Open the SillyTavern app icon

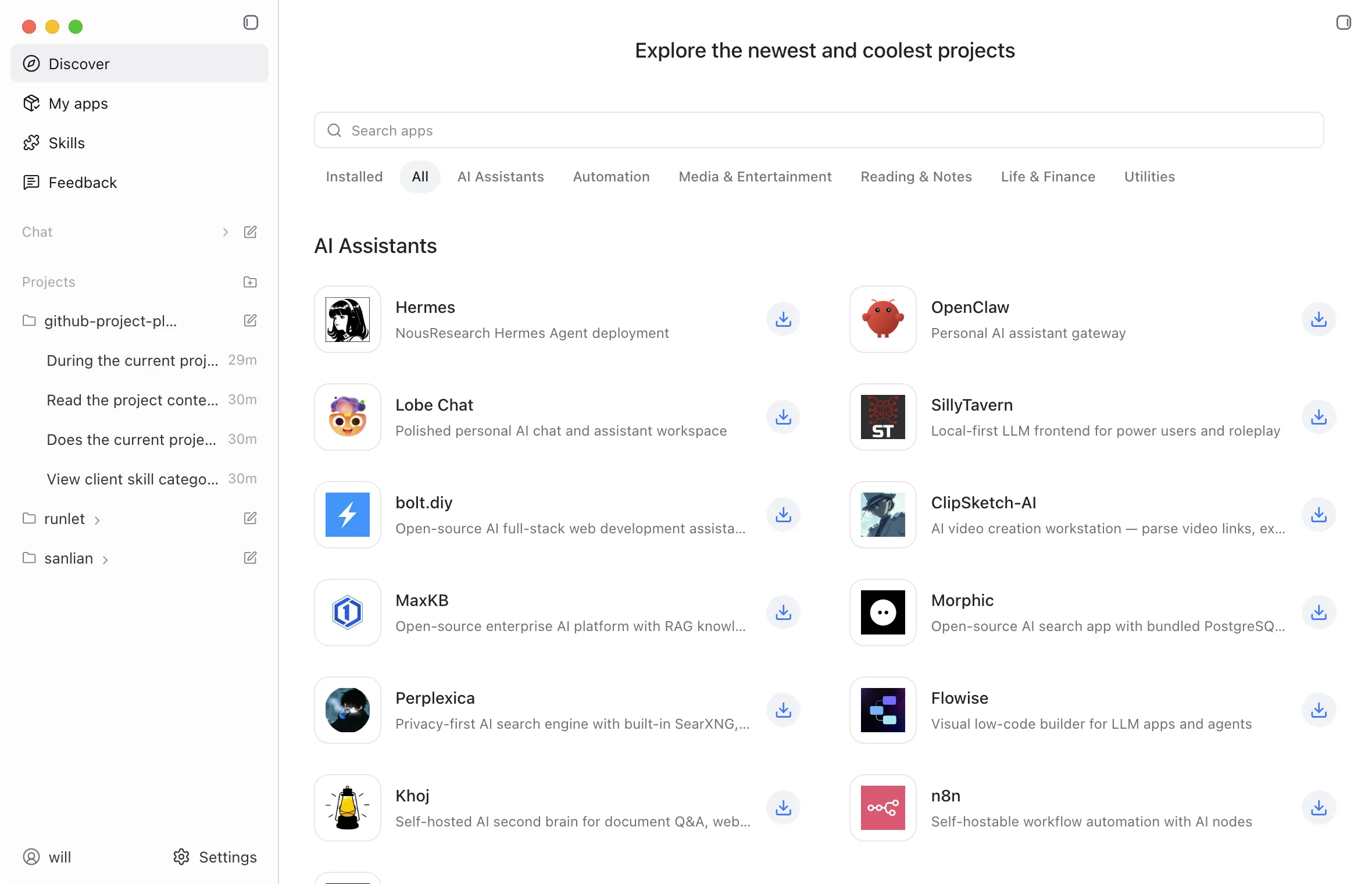point(883,417)
